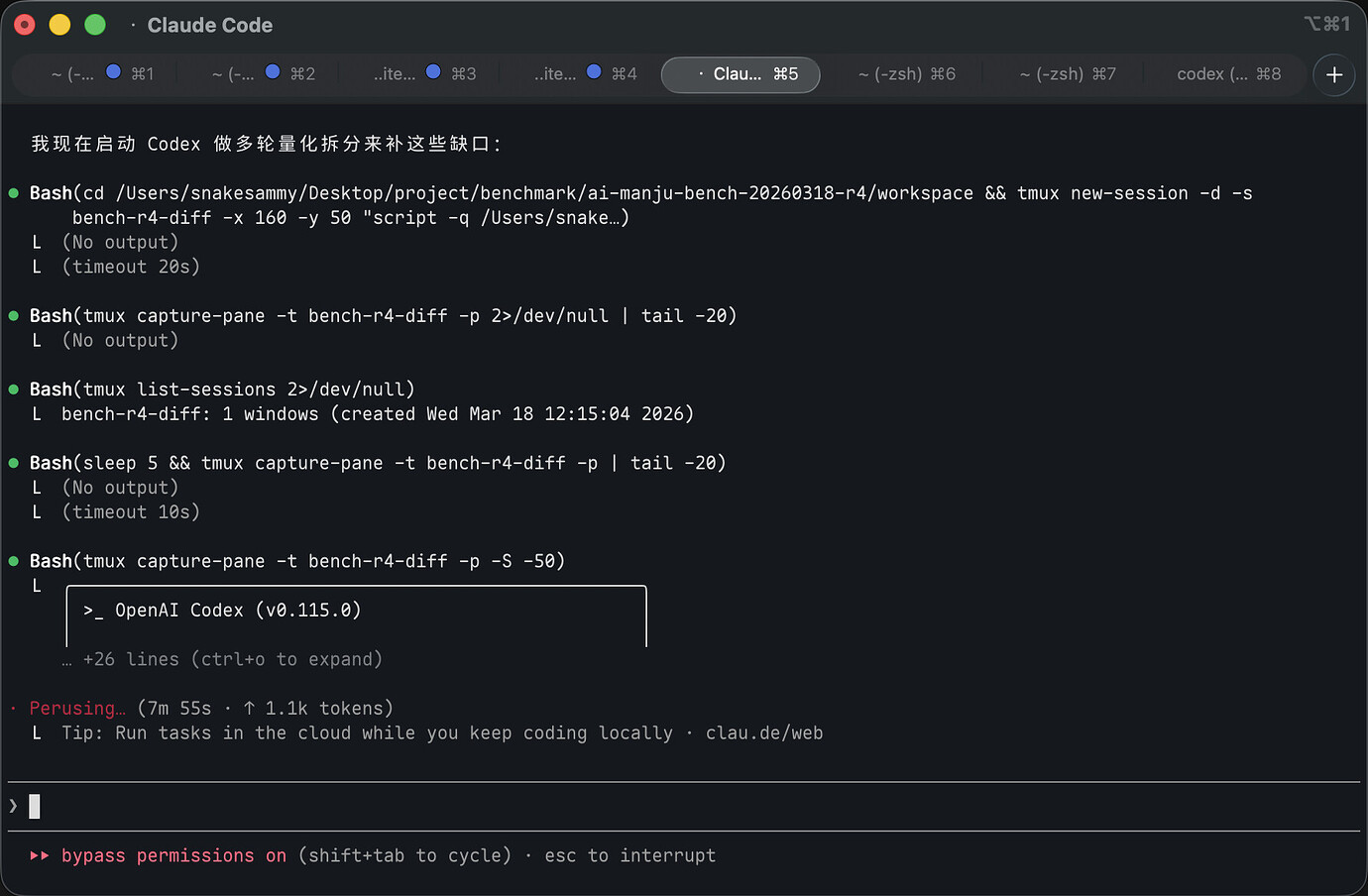The height and width of the screenshot is (896, 1368).
Task: Click the prompt chevron at the input line
Action: click(13, 806)
